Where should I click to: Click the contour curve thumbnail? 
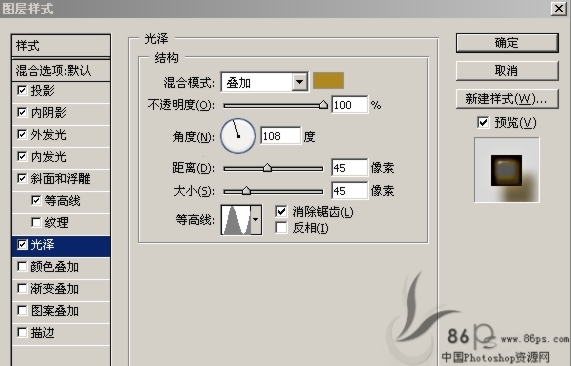coord(236,220)
